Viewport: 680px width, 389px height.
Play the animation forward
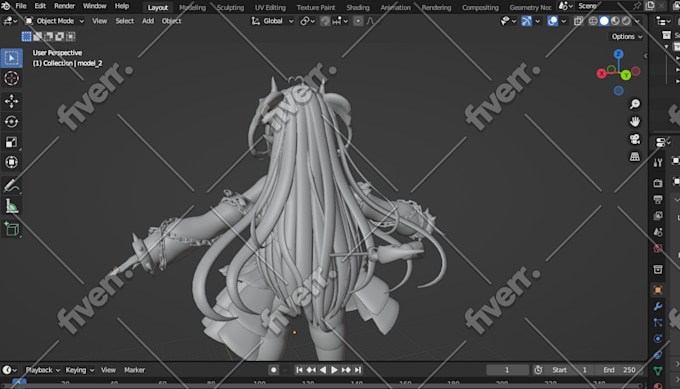pos(334,370)
